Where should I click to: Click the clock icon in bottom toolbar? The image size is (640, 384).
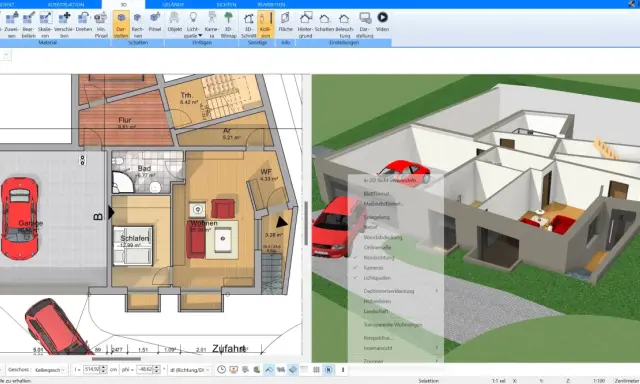[221, 370]
